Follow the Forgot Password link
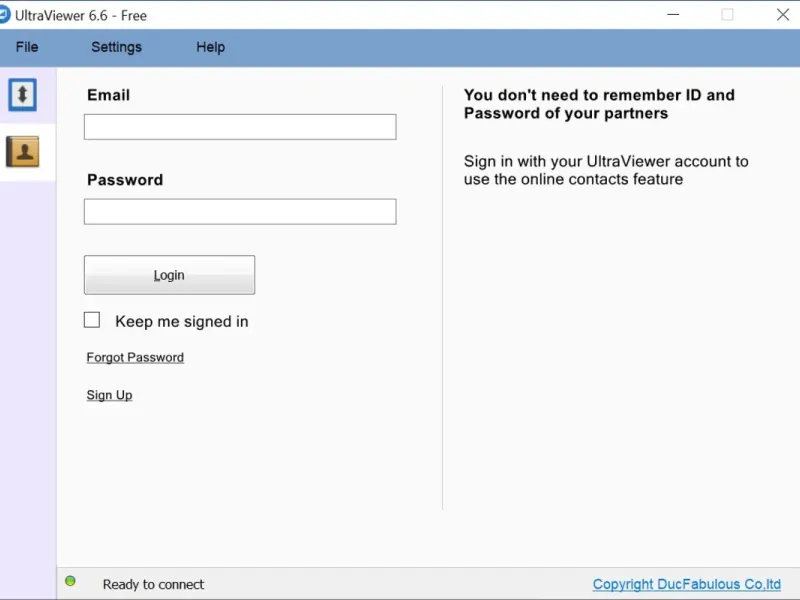Screen dimensions: 800x600 [x=135, y=358]
